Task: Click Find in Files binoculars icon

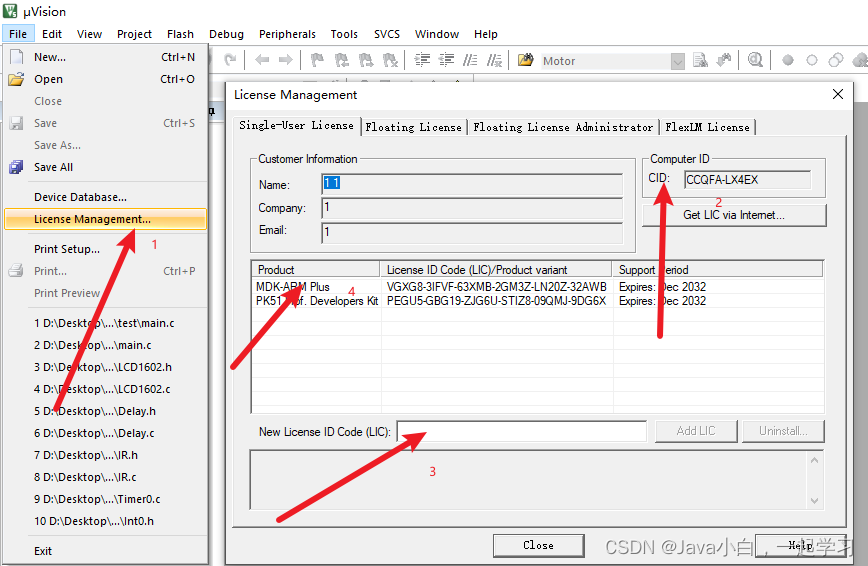Action: pos(525,60)
